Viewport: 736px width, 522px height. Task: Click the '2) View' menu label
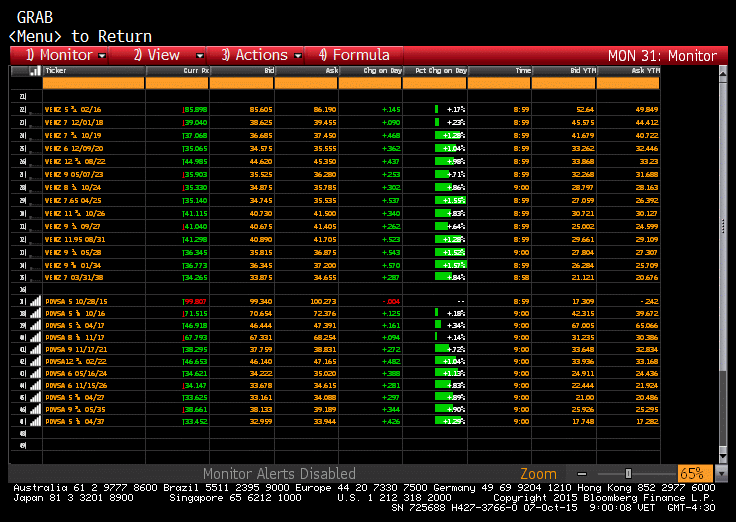point(156,55)
